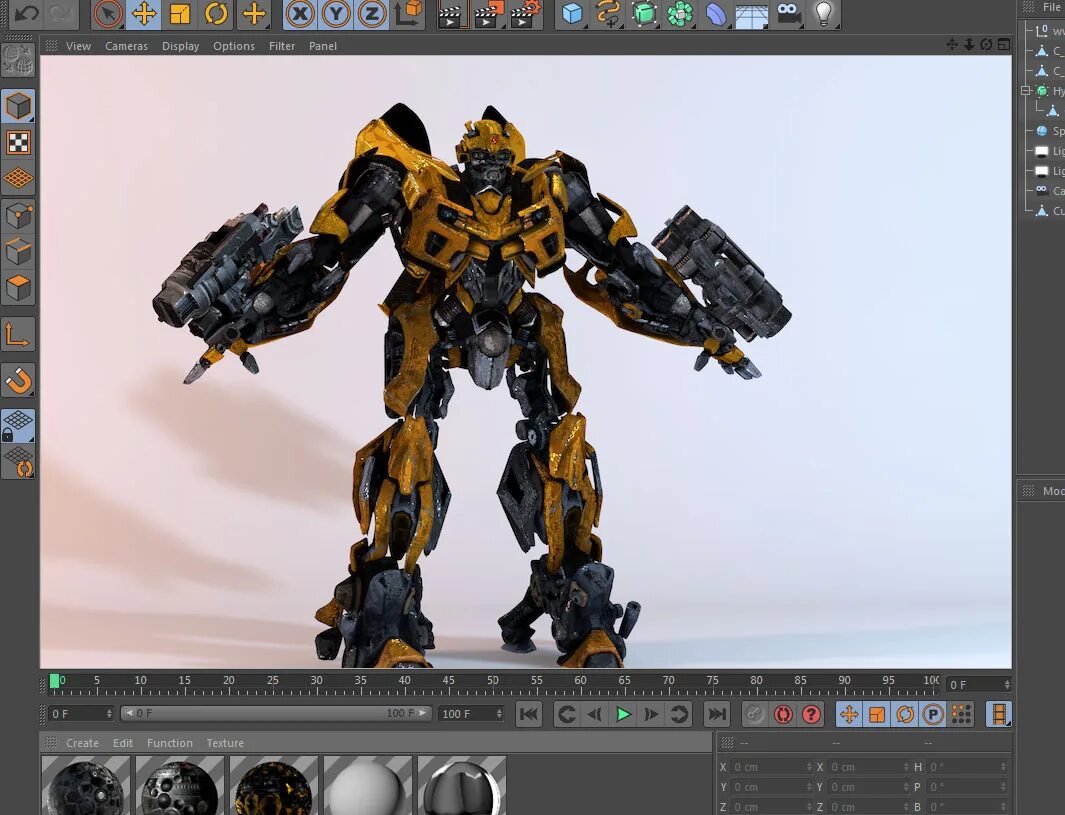Go to previous key button
Screen dimensions: 1065x815
tap(566, 714)
